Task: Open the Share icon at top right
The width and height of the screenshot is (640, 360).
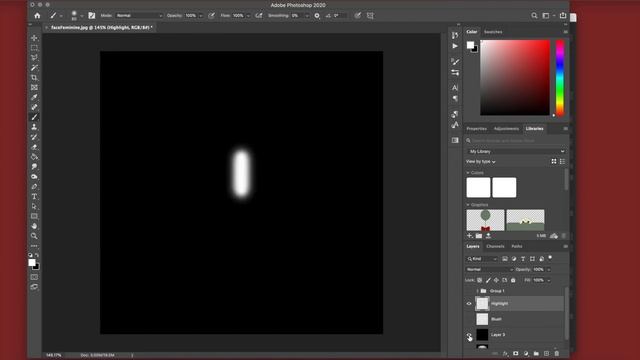Action: (x=563, y=16)
